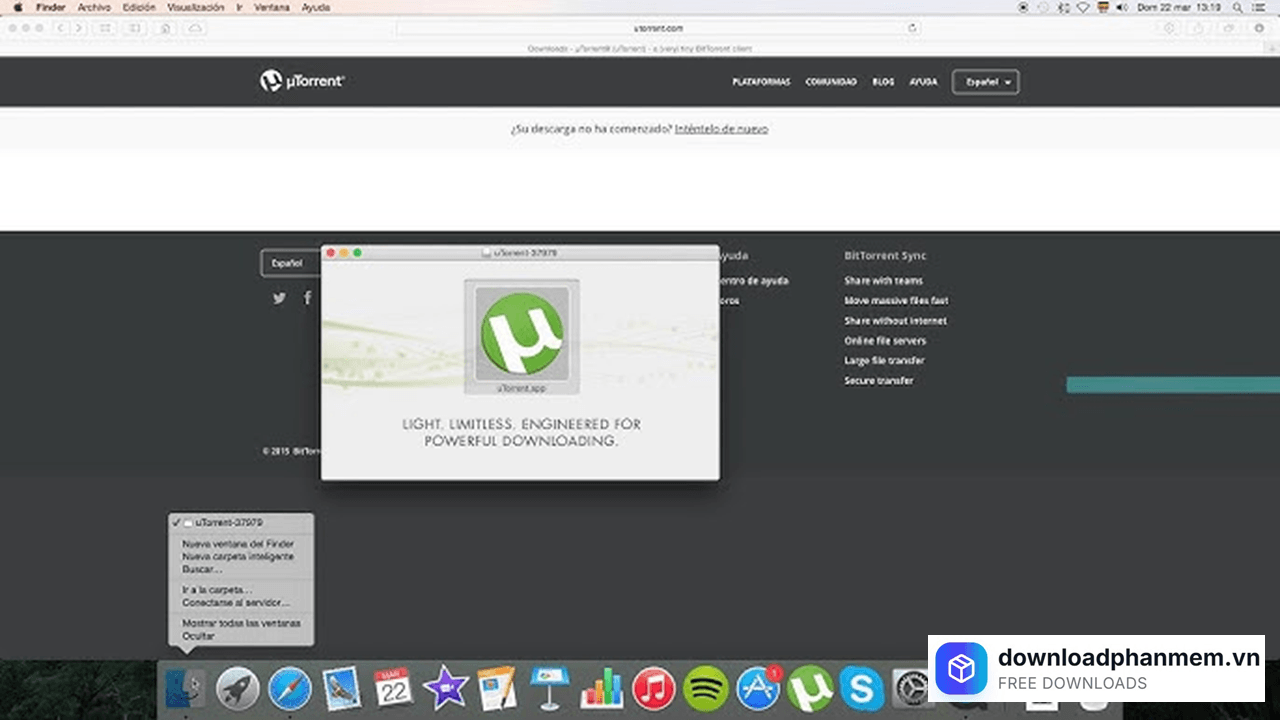Click the Inténtelo de nuevo link
This screenshot has width=1280, height=720.
click(722, 129)
